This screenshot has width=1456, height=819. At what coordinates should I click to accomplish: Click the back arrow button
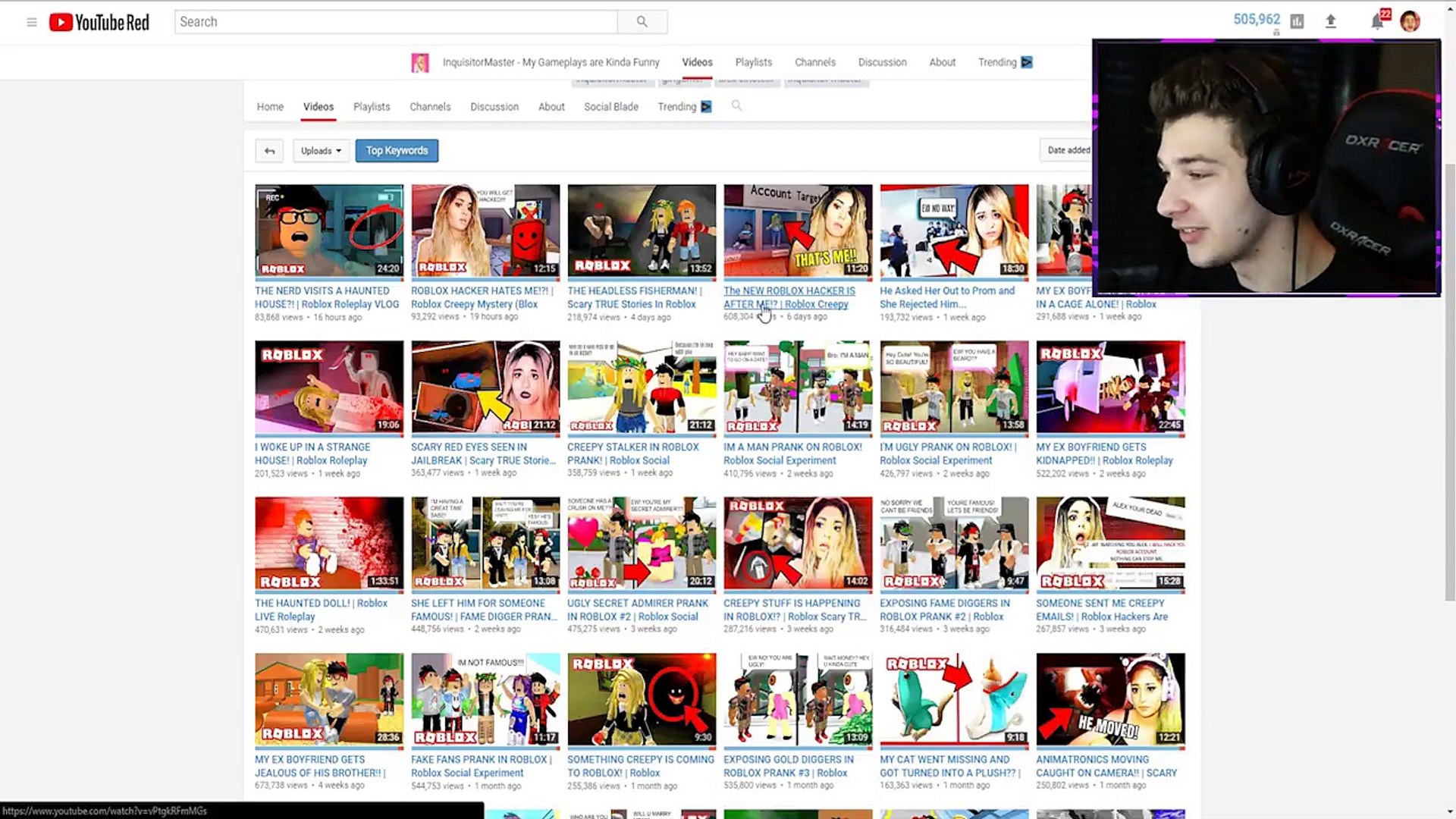269,151
